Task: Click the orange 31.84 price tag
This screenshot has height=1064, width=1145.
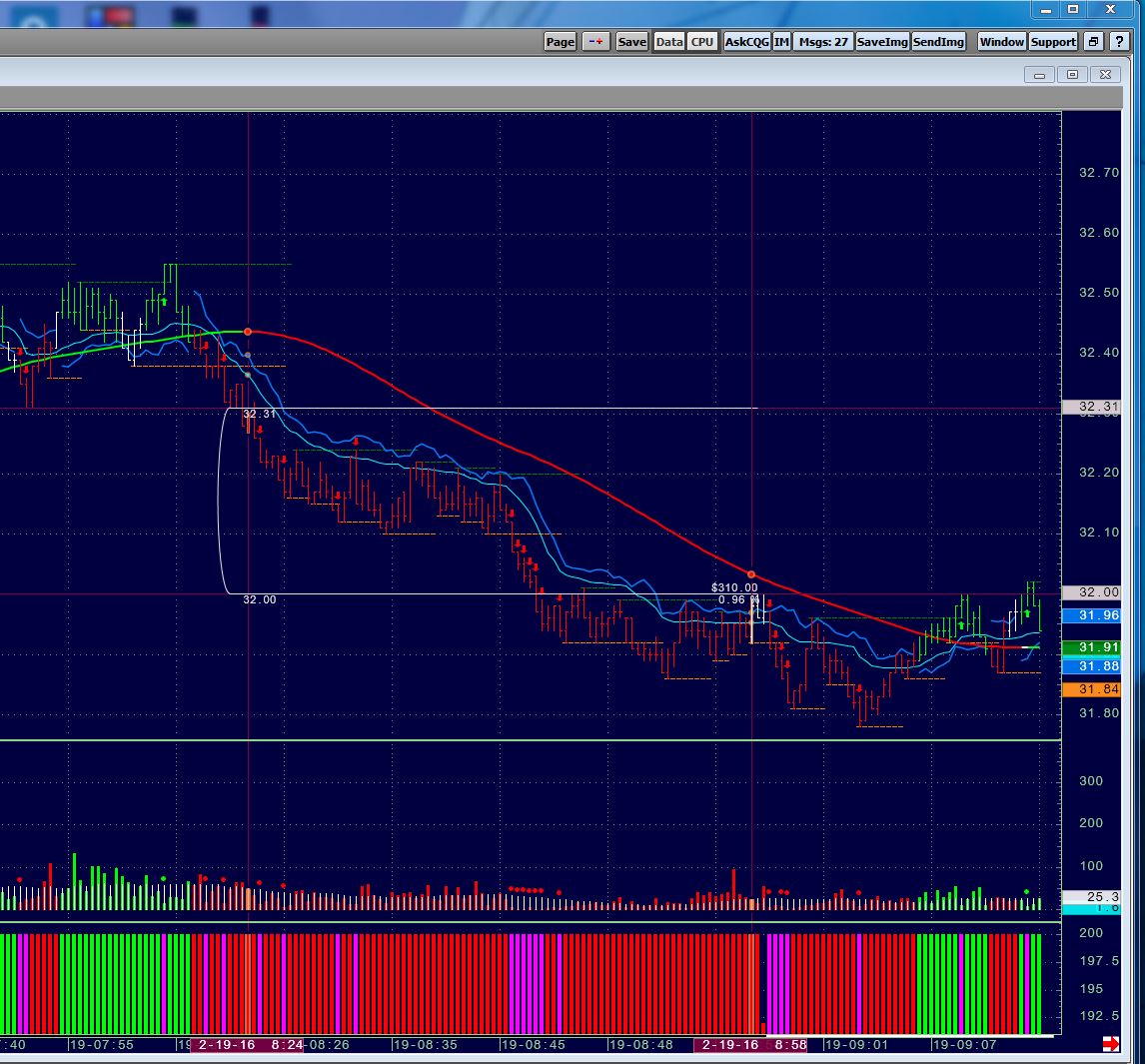Action: click(1091, 689)
